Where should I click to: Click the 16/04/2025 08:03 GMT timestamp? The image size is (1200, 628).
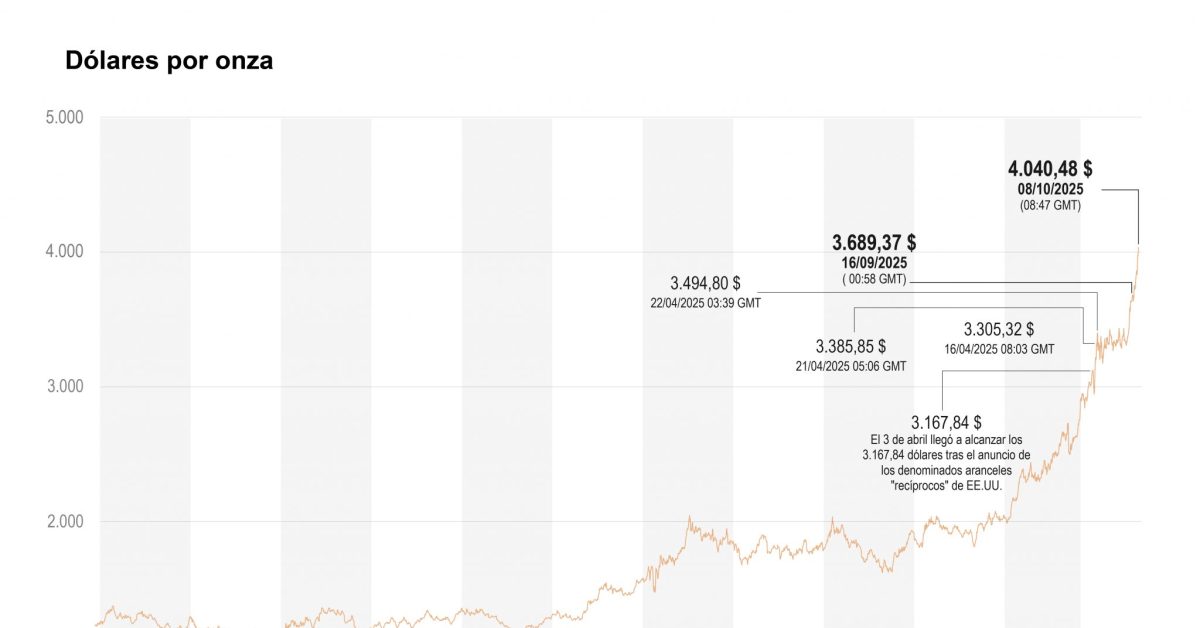(998, 349)
